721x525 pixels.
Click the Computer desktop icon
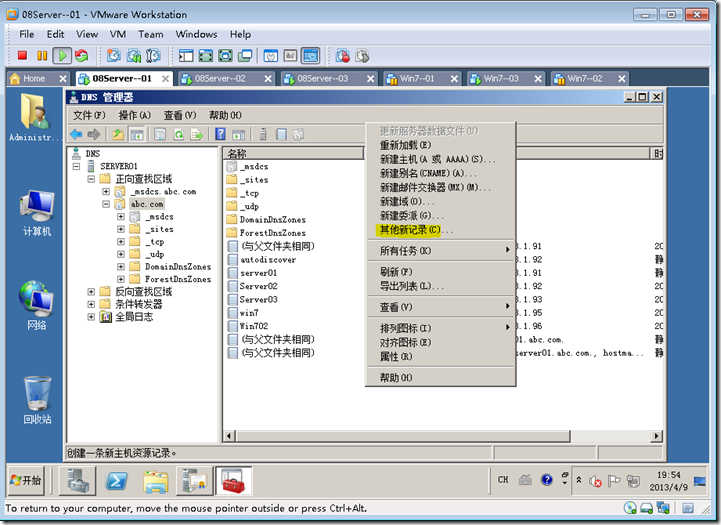37,213
